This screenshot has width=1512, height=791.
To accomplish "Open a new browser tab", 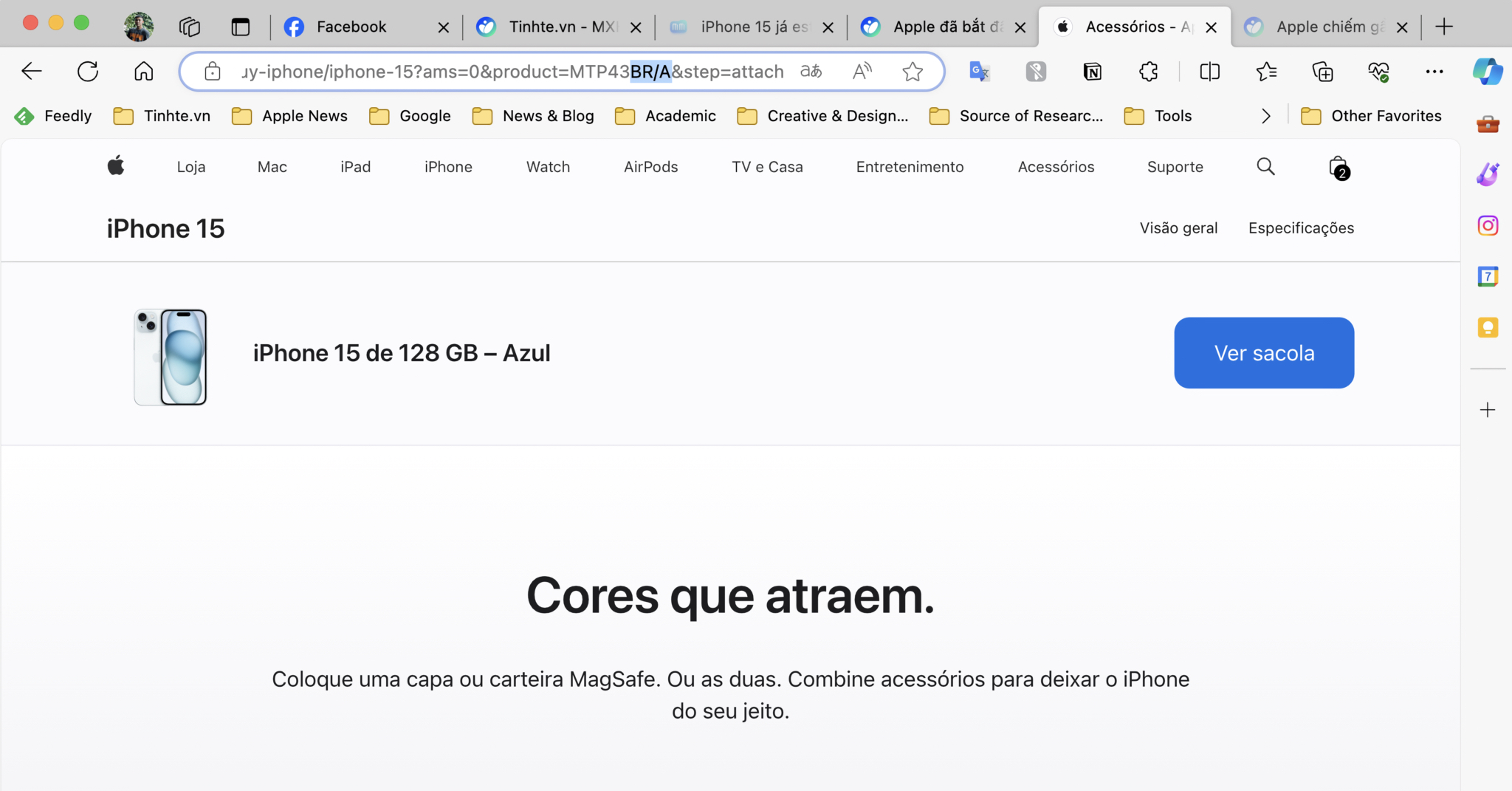I will (x=1444, y=27).
